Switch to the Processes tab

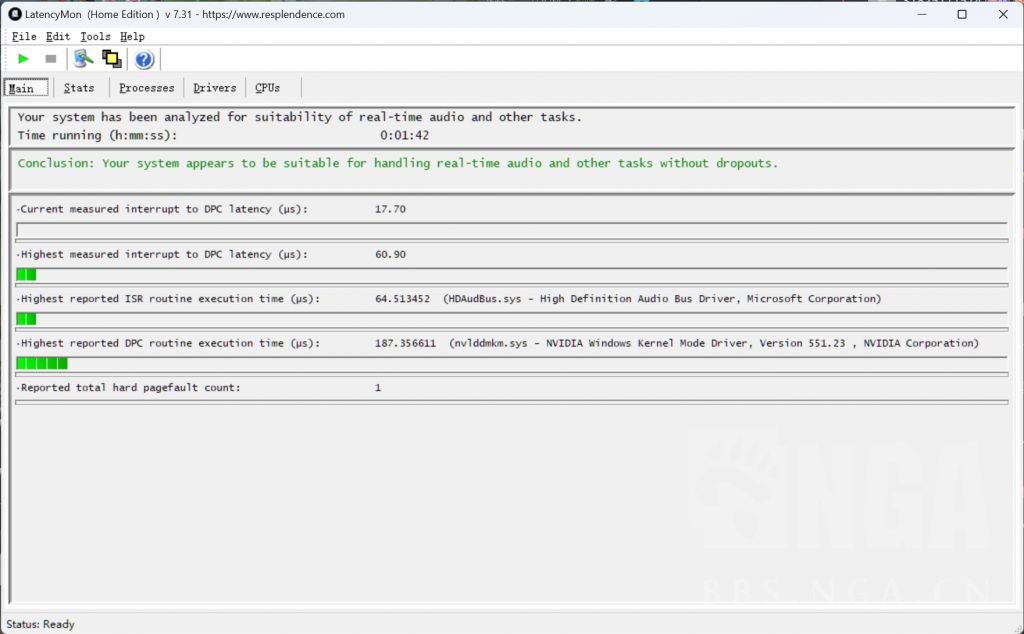pos(146,88)
